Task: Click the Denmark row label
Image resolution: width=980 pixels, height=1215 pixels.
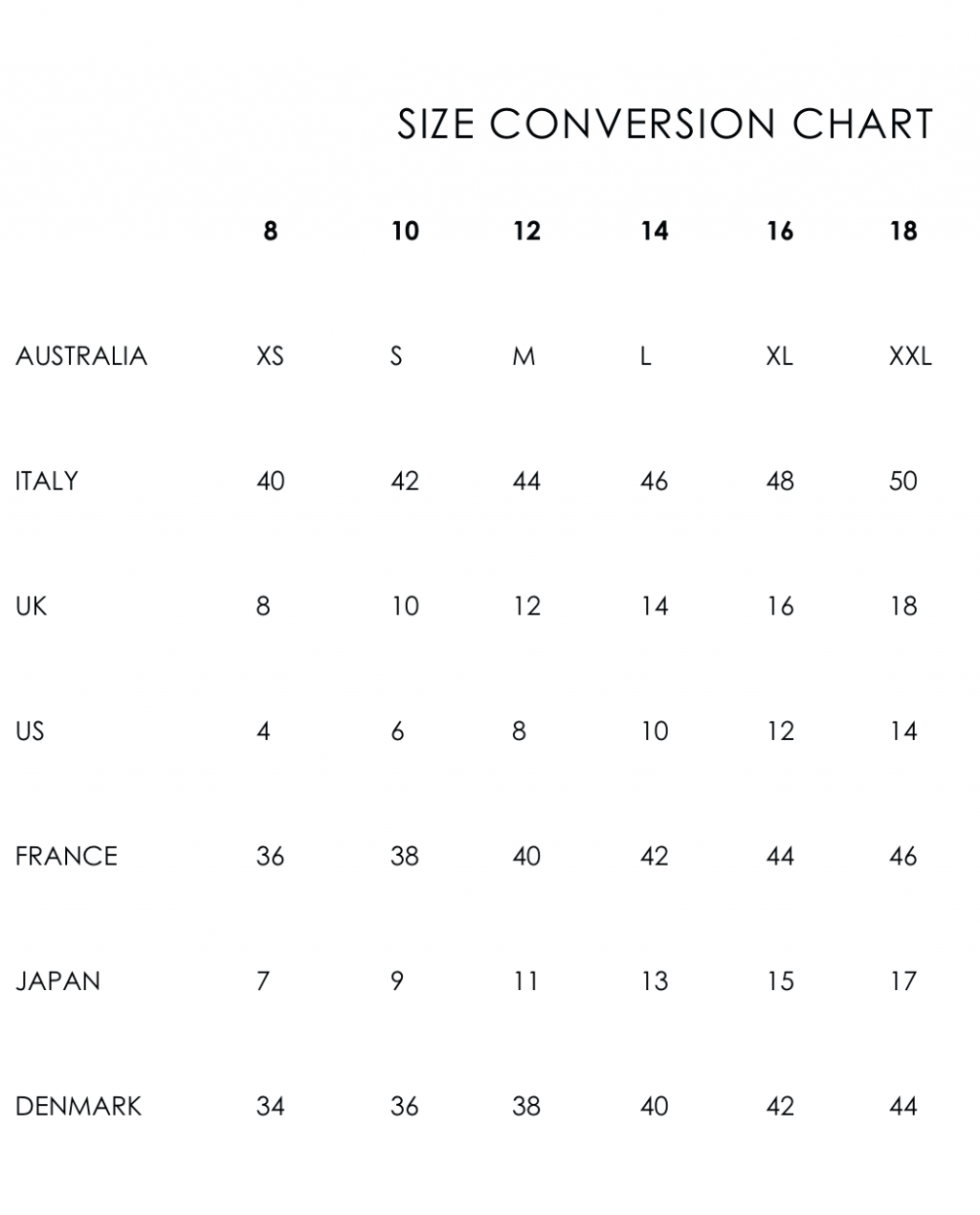Action: coord(78,1107)
